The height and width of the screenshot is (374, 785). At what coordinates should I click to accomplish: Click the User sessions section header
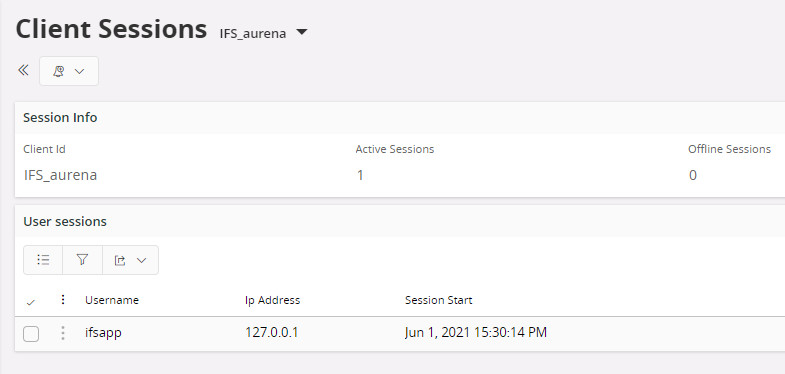click(x=65, y=221)
